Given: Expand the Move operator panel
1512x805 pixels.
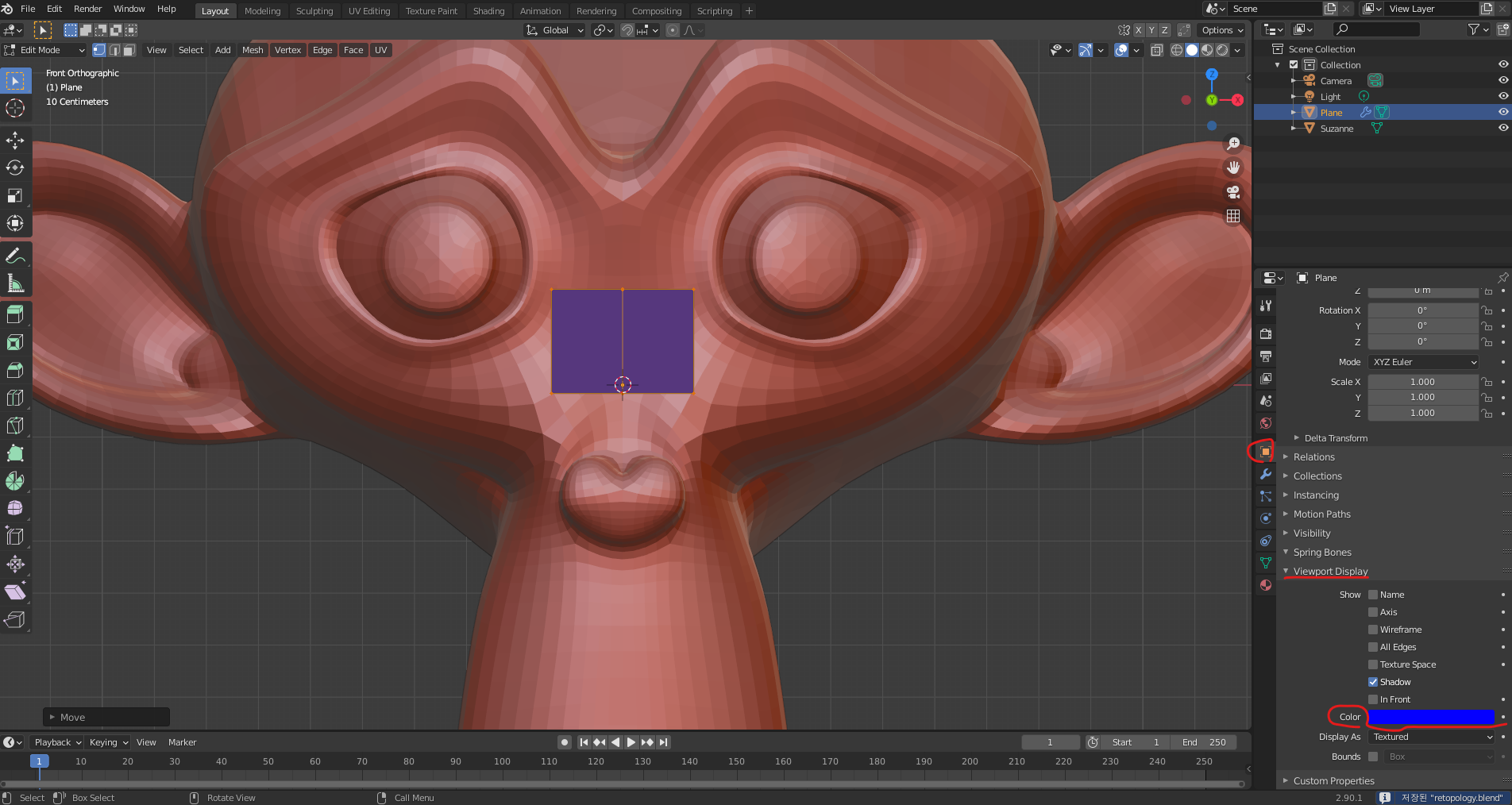Looking at the screenshot, I should (106, 717).
